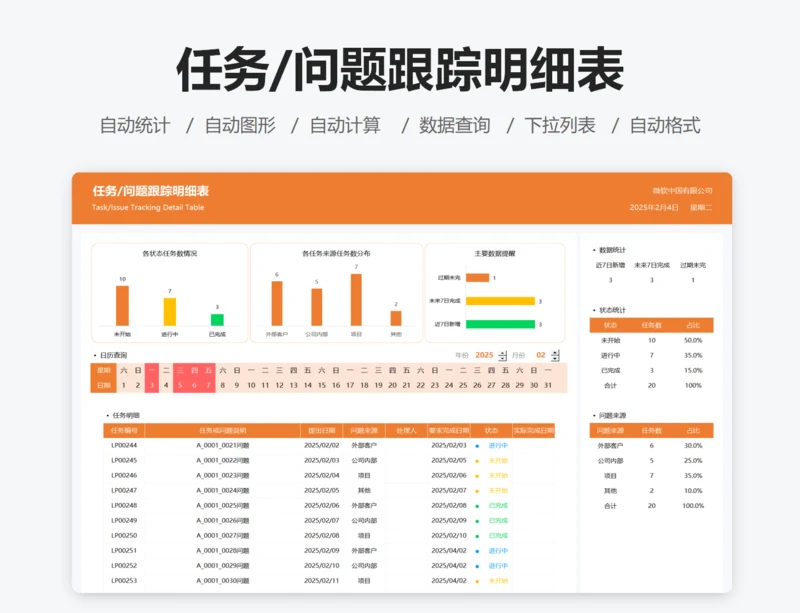The height and width of the screenshot is (613, 800).
Task: Click the 未开始 status in row LP00247
Action: pyautogui.click(x=498, y=491)
